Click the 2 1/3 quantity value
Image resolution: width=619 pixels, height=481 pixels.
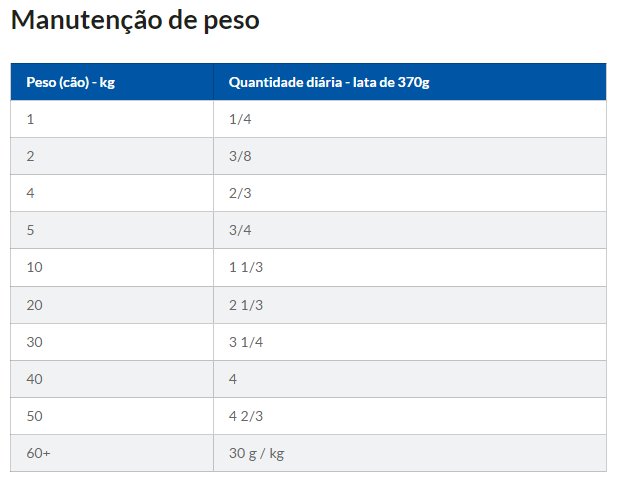tap(246, 304)
